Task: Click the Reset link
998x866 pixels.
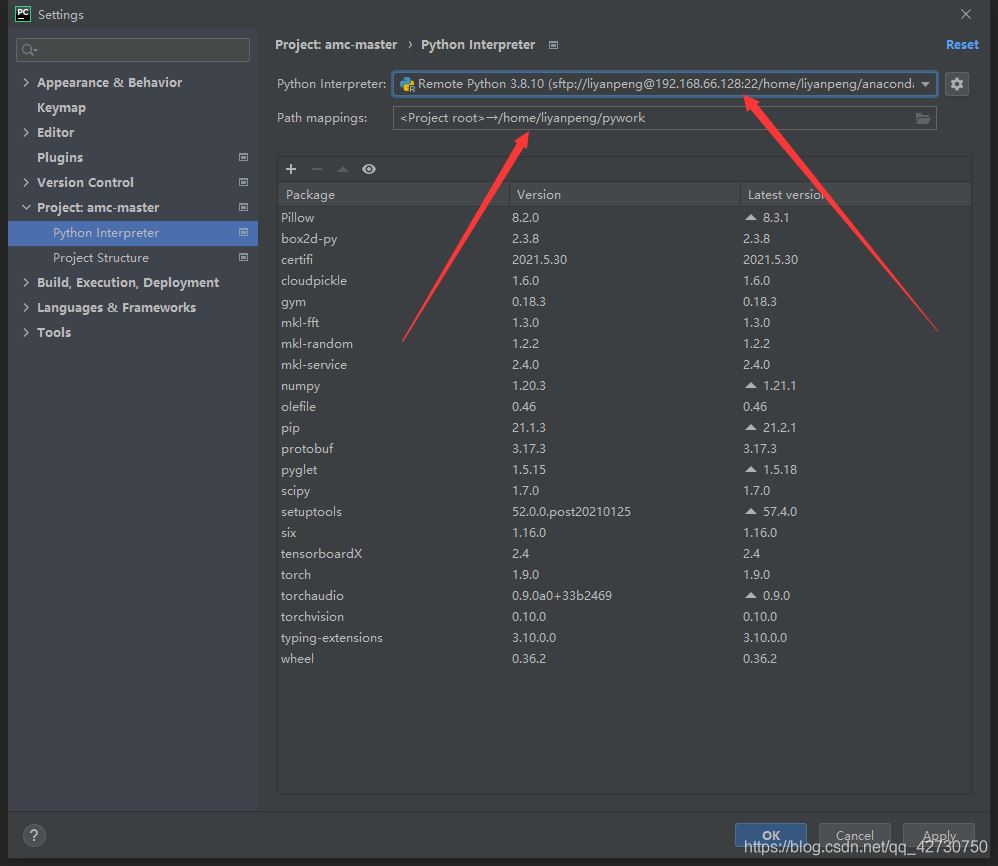Action: (962, 45)
